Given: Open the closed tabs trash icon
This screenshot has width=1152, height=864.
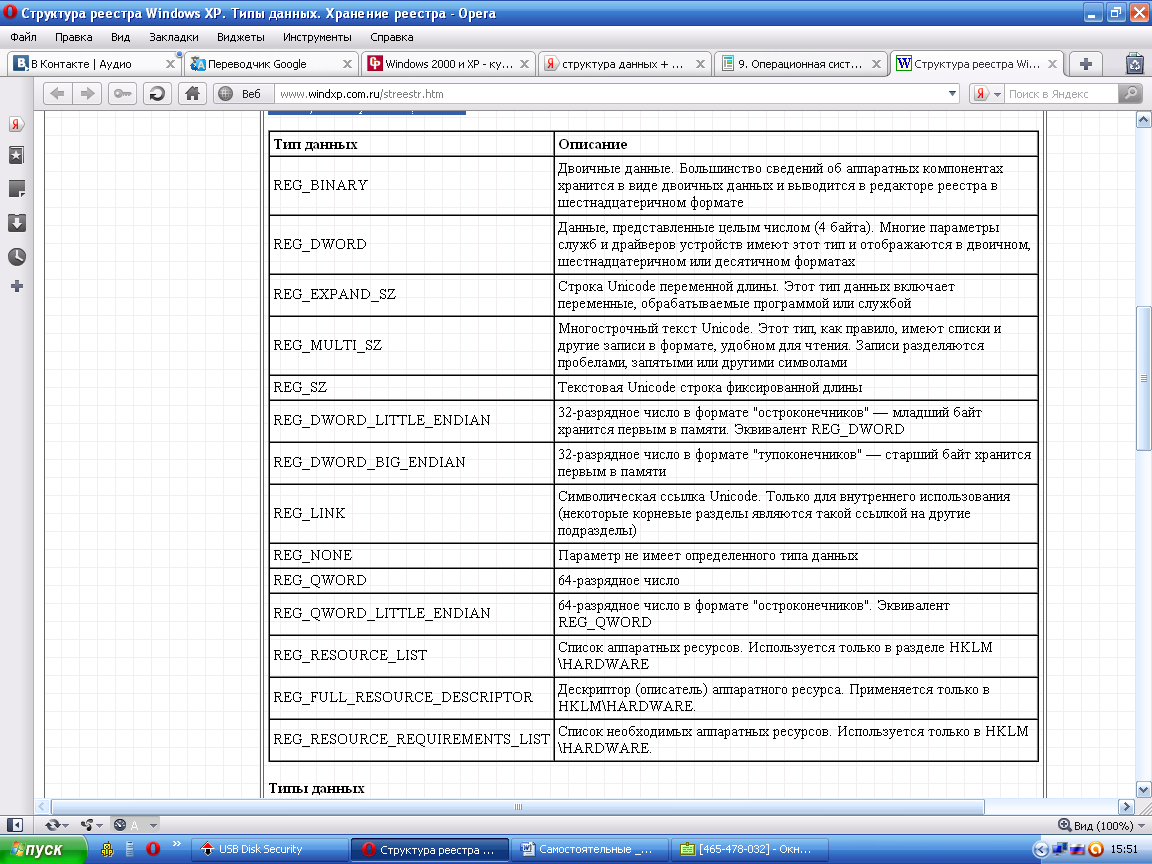Looking at the screenshot, I should point(1135,64).
